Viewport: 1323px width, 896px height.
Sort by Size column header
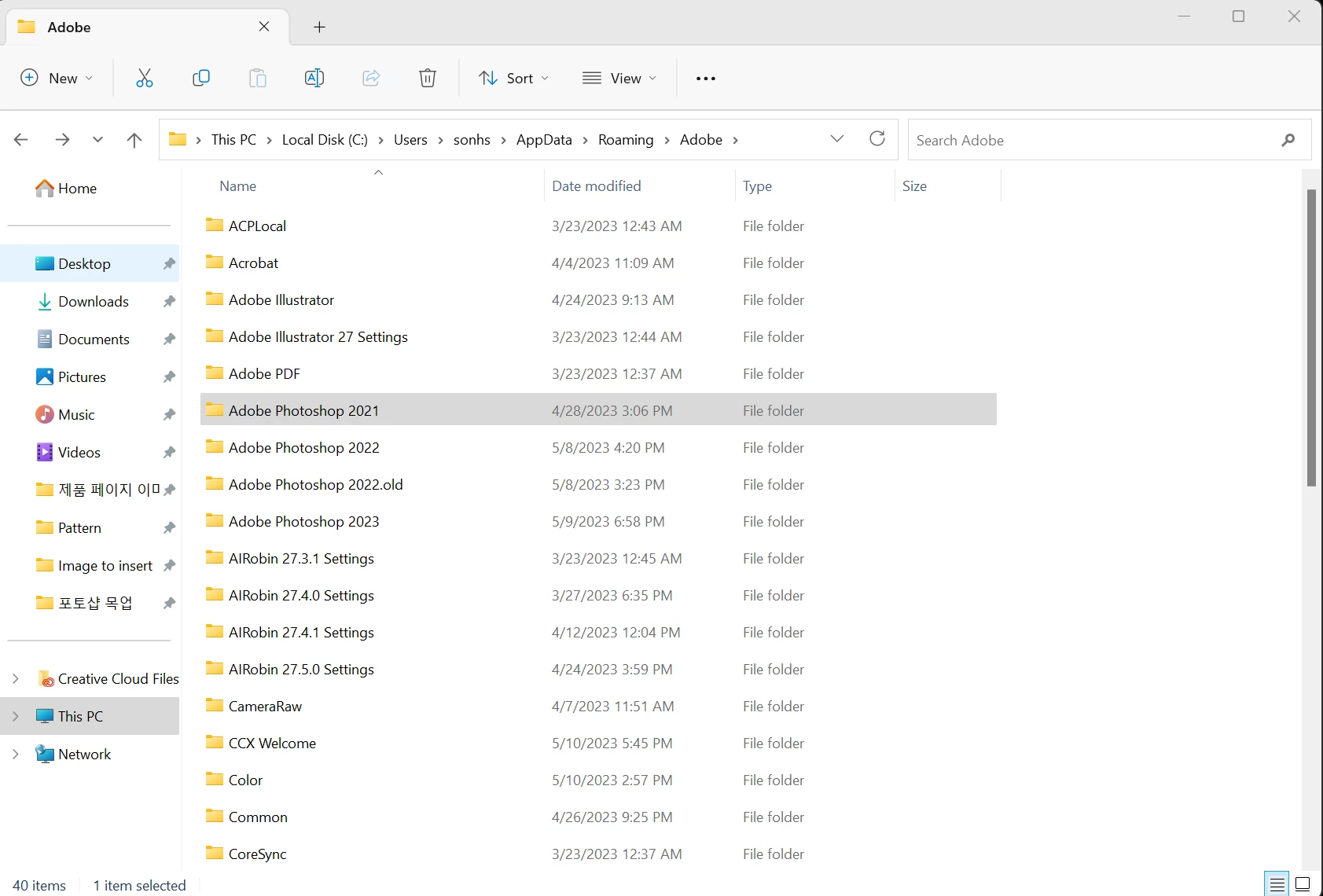(914, 186)
